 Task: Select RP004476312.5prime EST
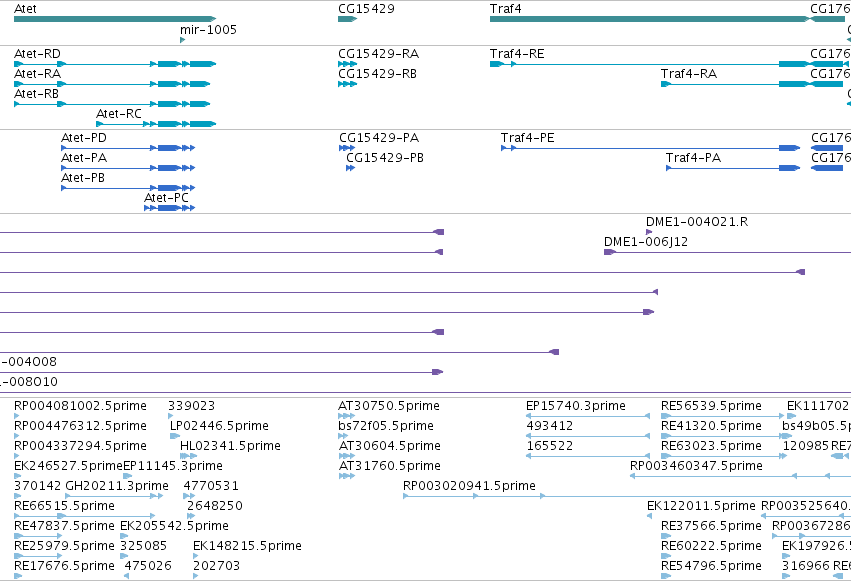tap(17, 436)
